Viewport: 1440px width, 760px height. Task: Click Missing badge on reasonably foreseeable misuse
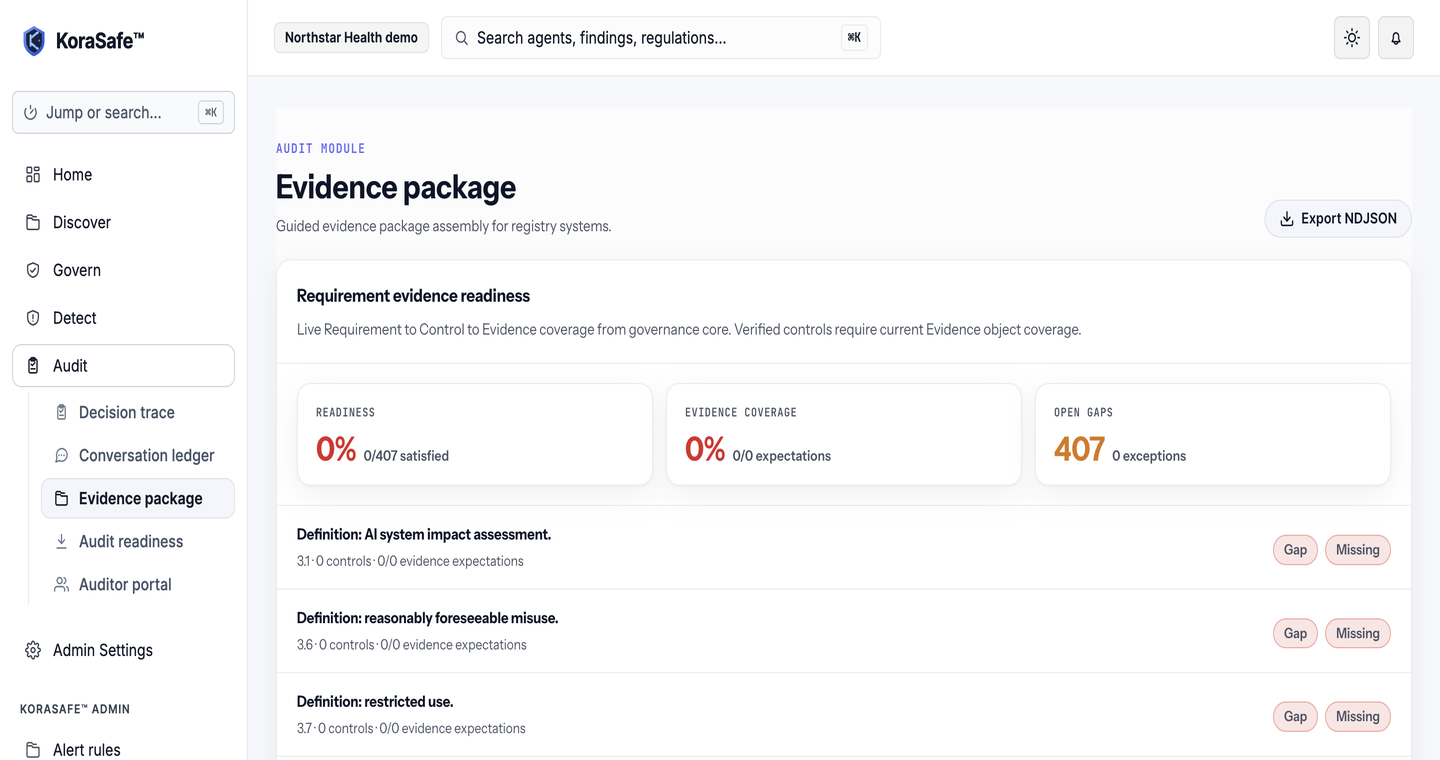pos(1357,633)
